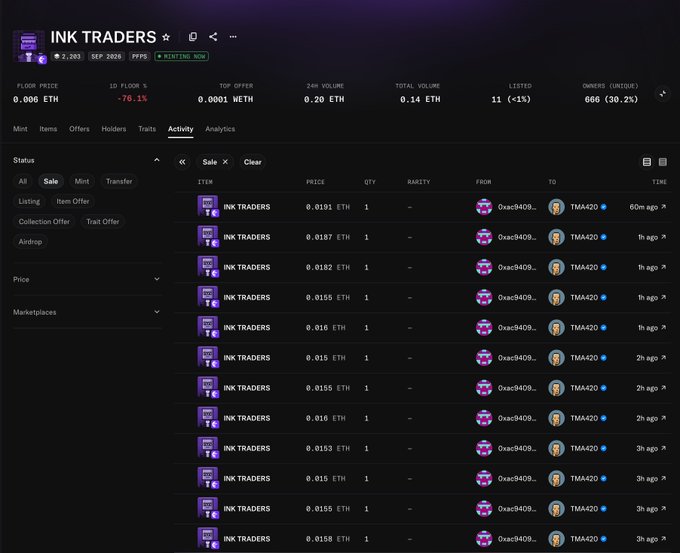Switch to comfortable list view icon
This screenshot has width=680, height=553.
pyautogui.click(x=647, y=162)
